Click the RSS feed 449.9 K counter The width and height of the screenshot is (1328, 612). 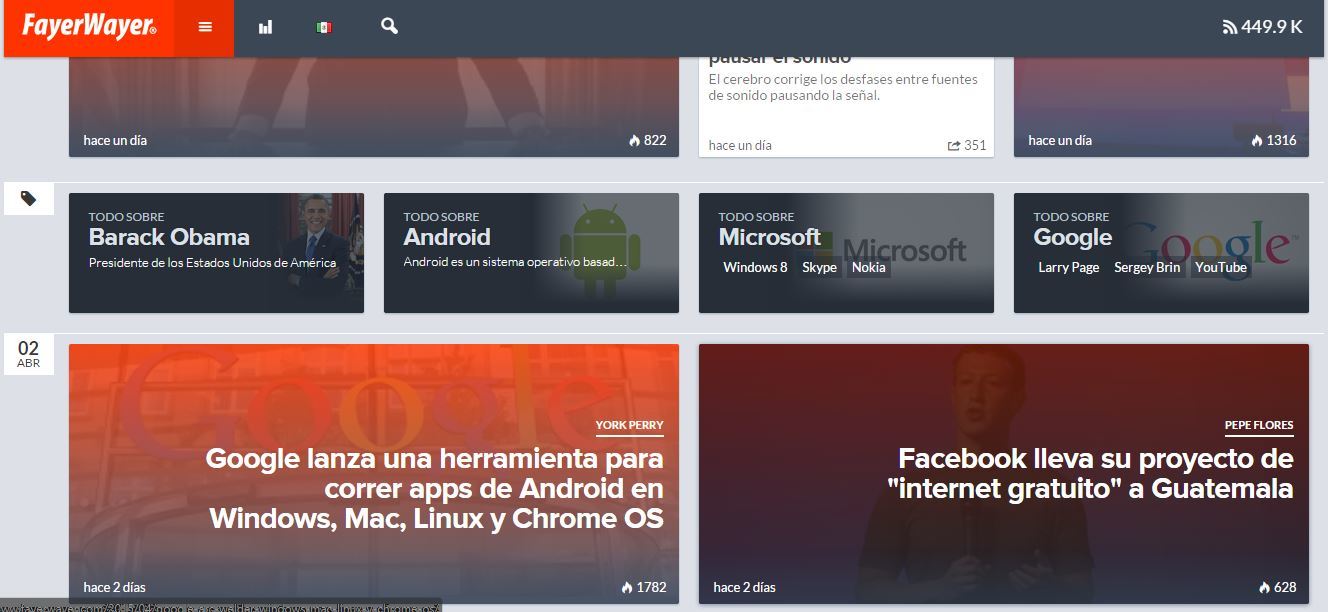(x=1262, y=27)
